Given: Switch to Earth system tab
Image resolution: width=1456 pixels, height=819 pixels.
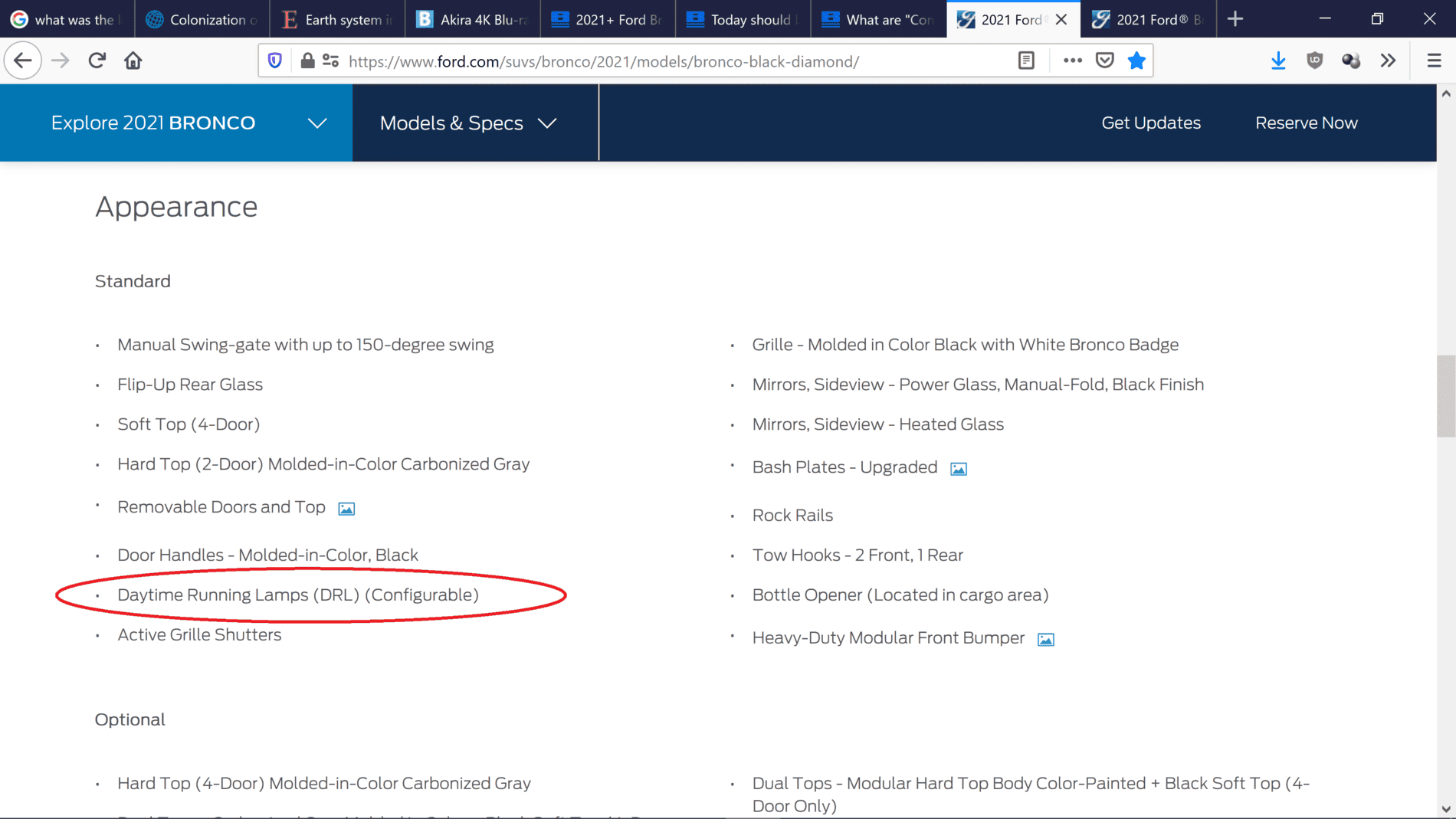Looking at the screenshot, I should (337, 19).
